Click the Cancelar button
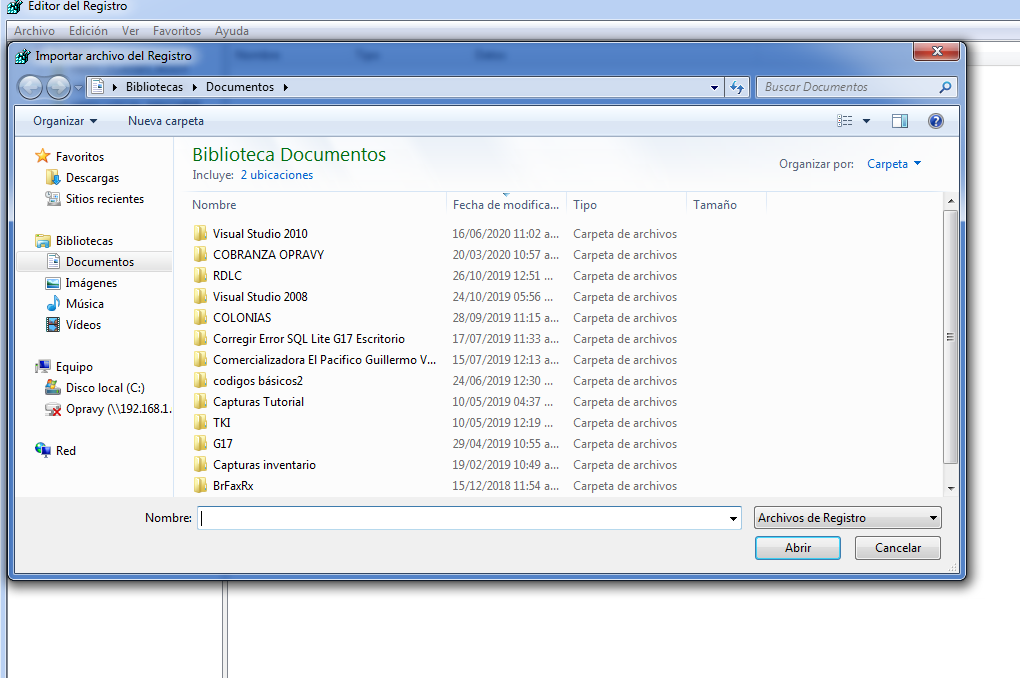 tap(898, 548)
